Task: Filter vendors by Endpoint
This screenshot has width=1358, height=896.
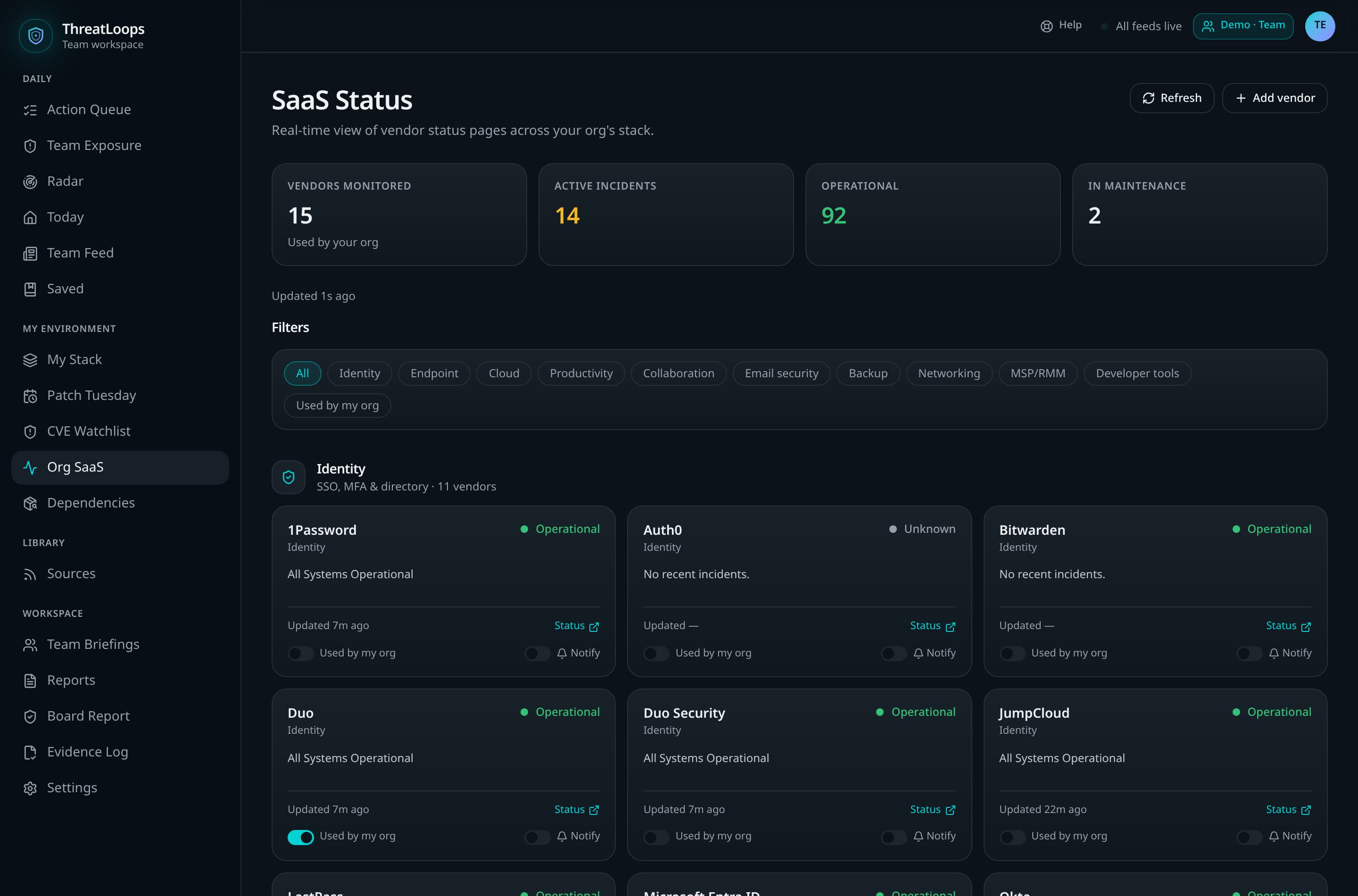Action: click(x=434, y=373)
